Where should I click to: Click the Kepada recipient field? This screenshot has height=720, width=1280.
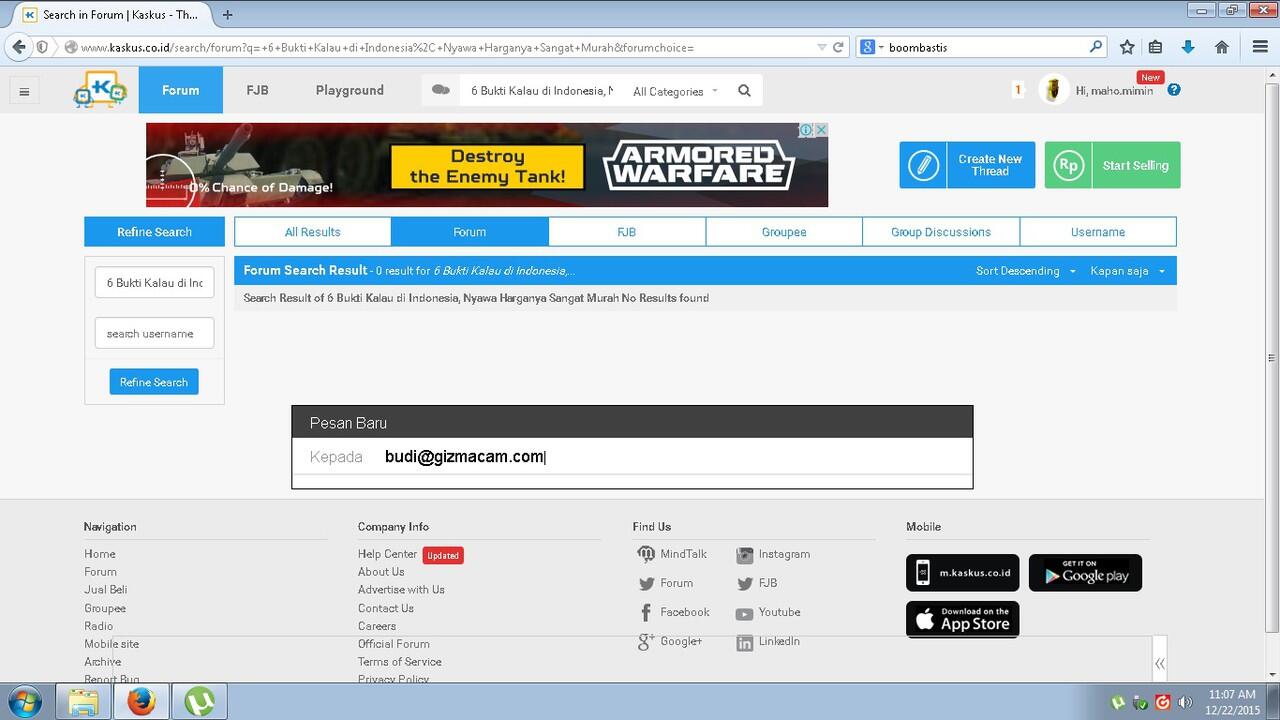pos(632,457)
